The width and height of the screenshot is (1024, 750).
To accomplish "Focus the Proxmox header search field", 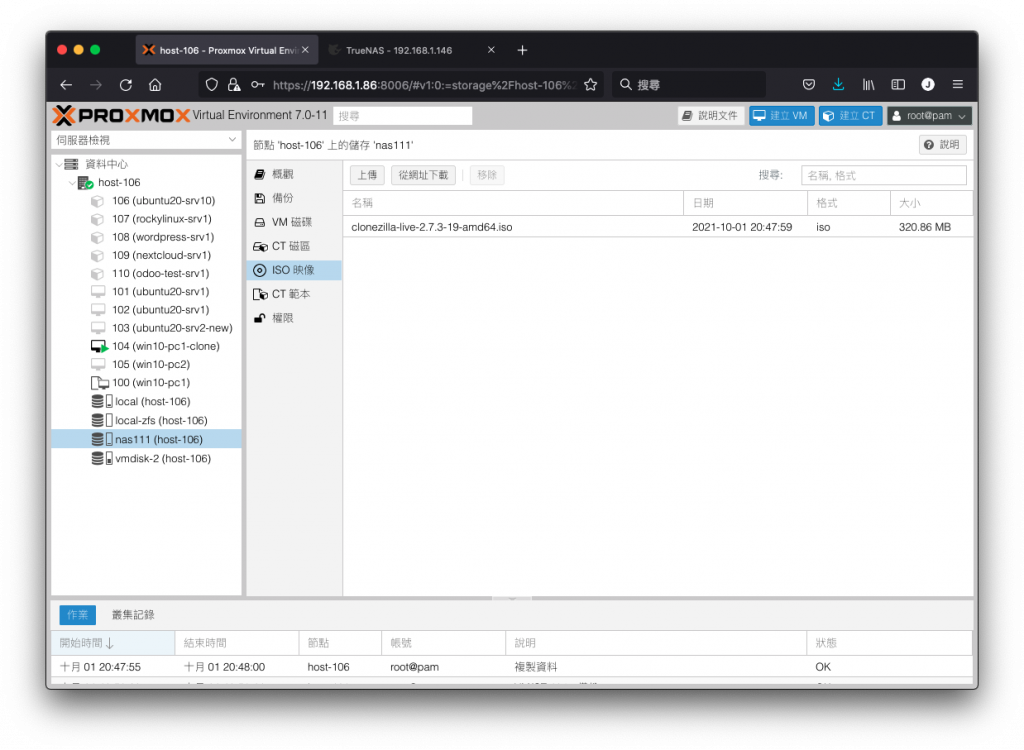I will (x=402, y=116).
